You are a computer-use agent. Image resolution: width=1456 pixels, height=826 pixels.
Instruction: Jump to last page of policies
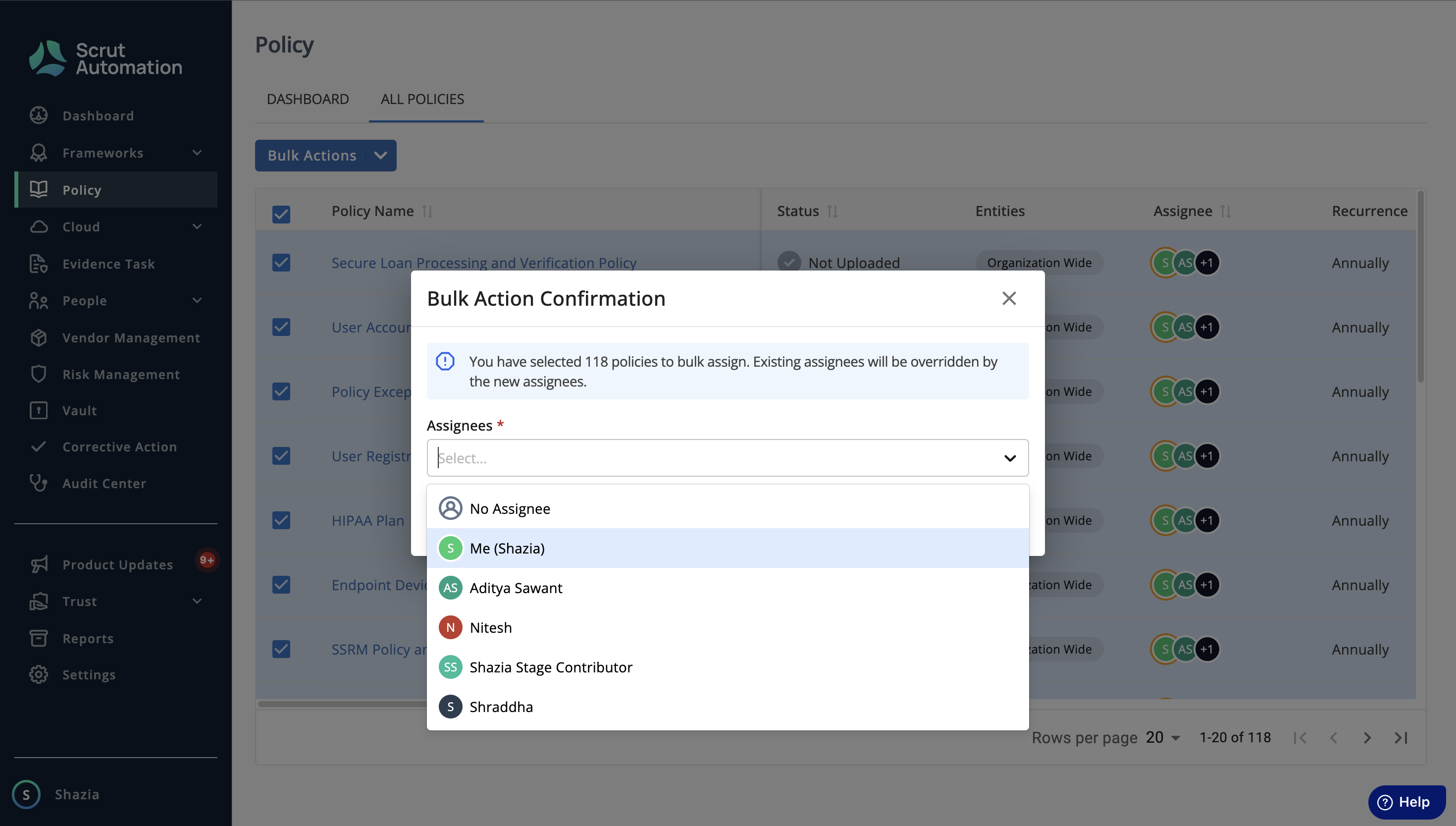click(1401, 737)
